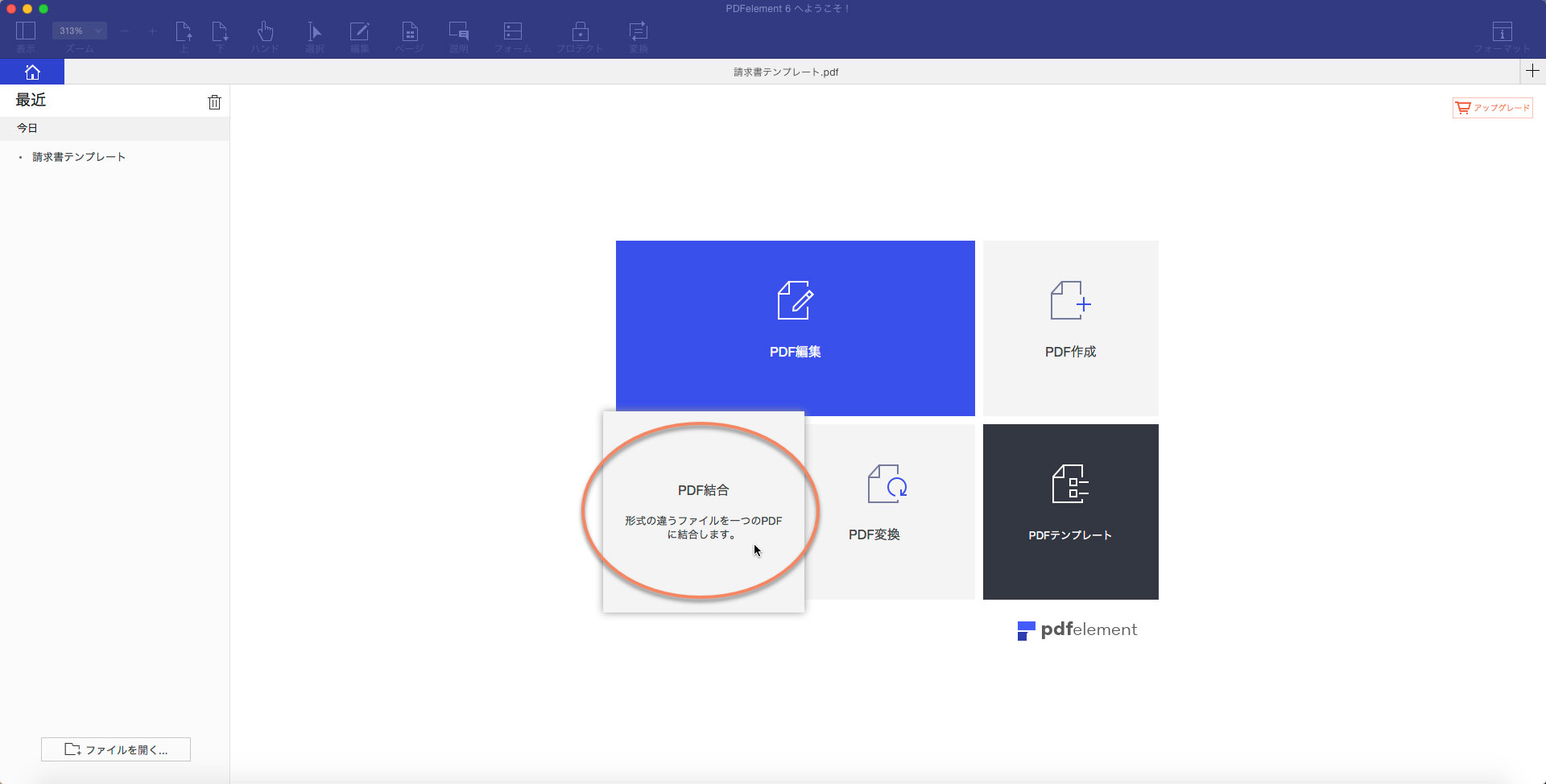
Task: Open the ページ page tool
Action: (x=410, y=32)
